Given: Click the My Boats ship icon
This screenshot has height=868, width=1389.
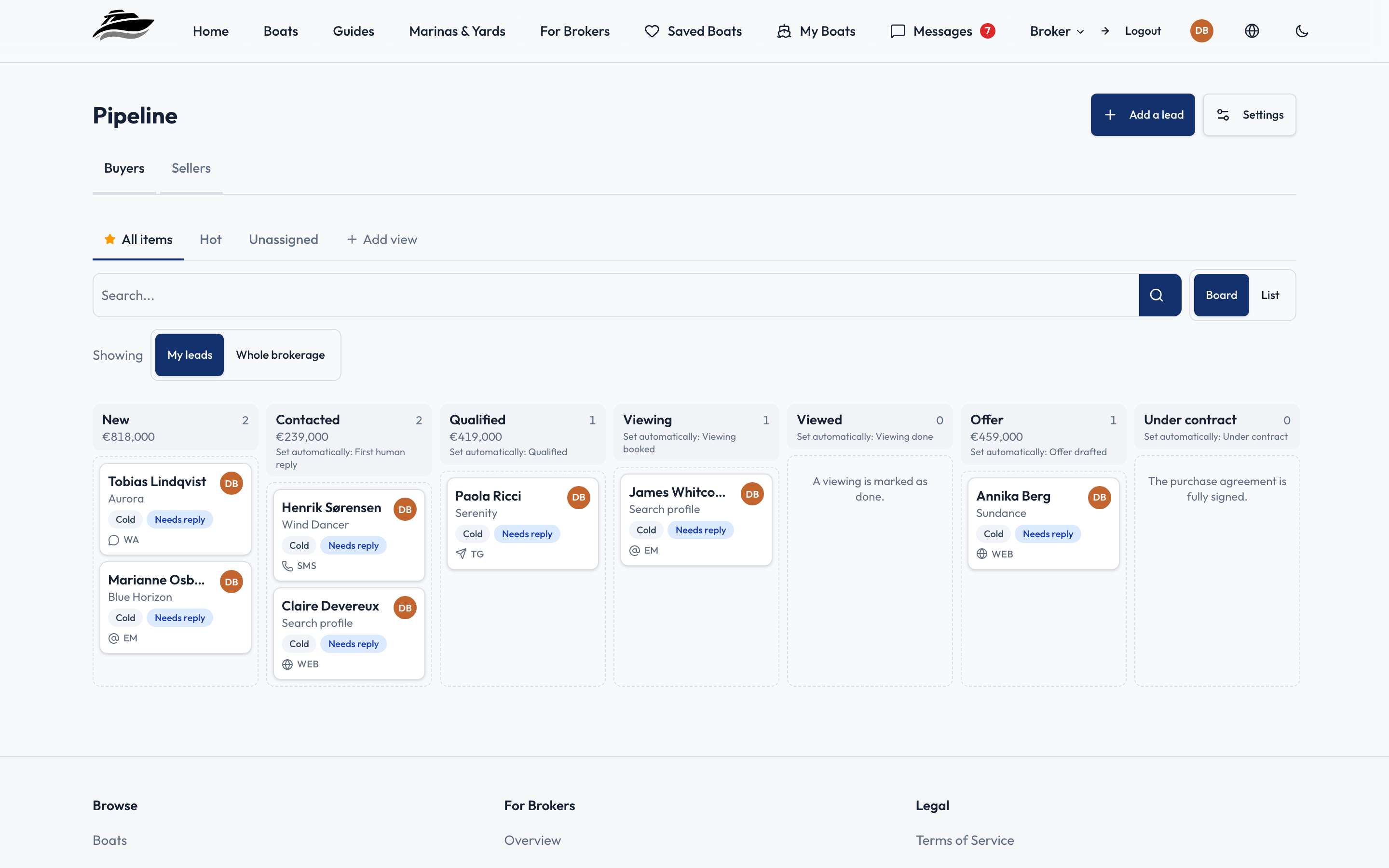Looking at the screenshot, I should [784, 31].
